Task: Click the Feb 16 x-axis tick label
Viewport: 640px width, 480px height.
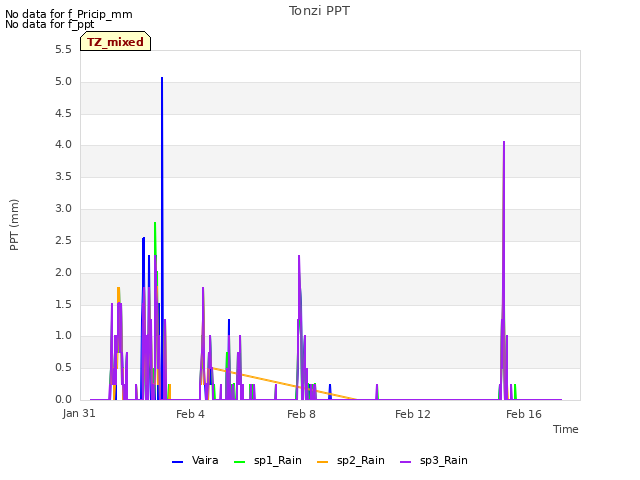Action: click(x=524, y=414)
